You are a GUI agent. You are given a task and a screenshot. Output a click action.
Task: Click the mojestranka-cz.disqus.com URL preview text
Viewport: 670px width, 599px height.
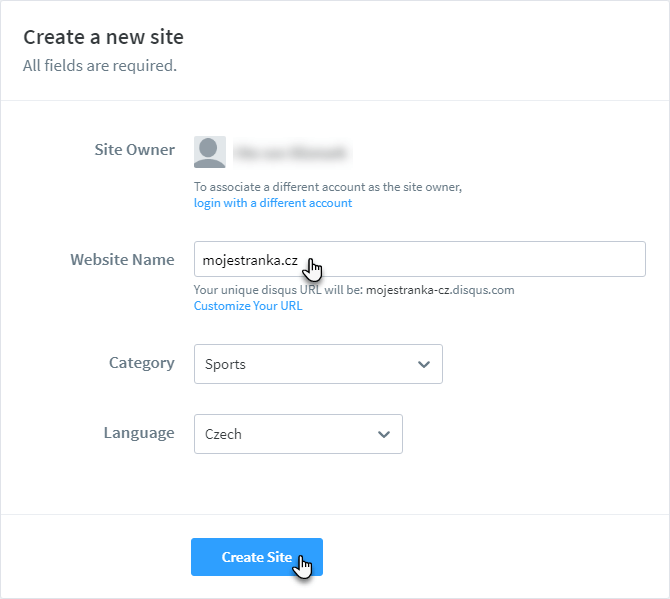[x=440, y=290]
